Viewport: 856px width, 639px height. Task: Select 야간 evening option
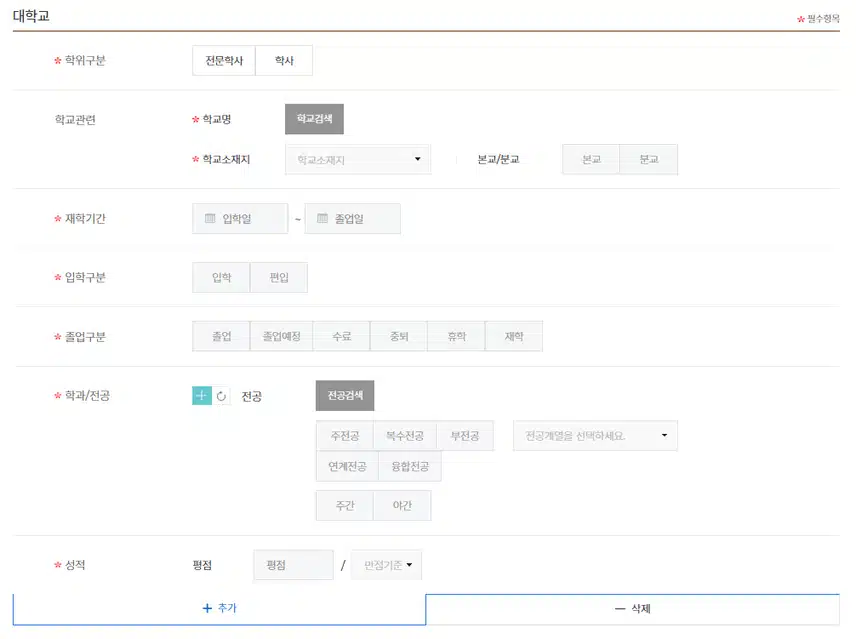(x=402, y=505)
